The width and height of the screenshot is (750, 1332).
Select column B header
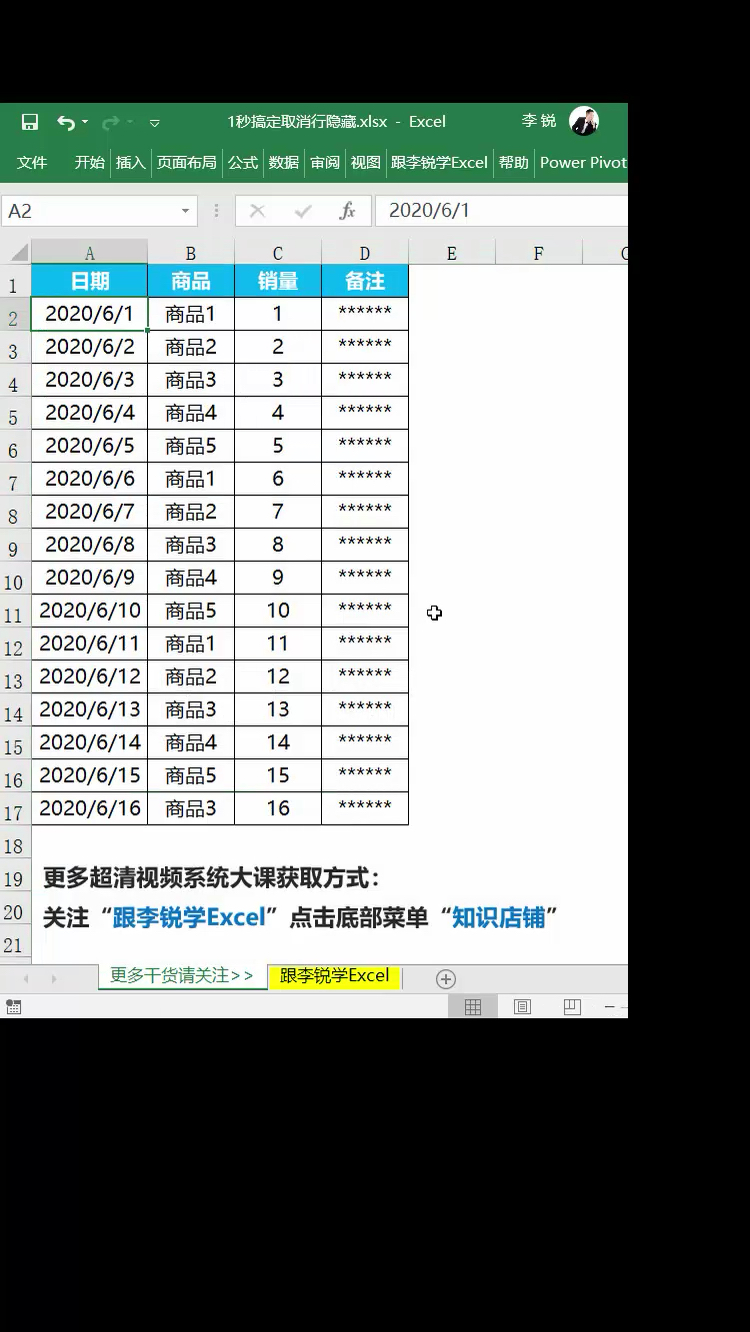coord(191,253)
